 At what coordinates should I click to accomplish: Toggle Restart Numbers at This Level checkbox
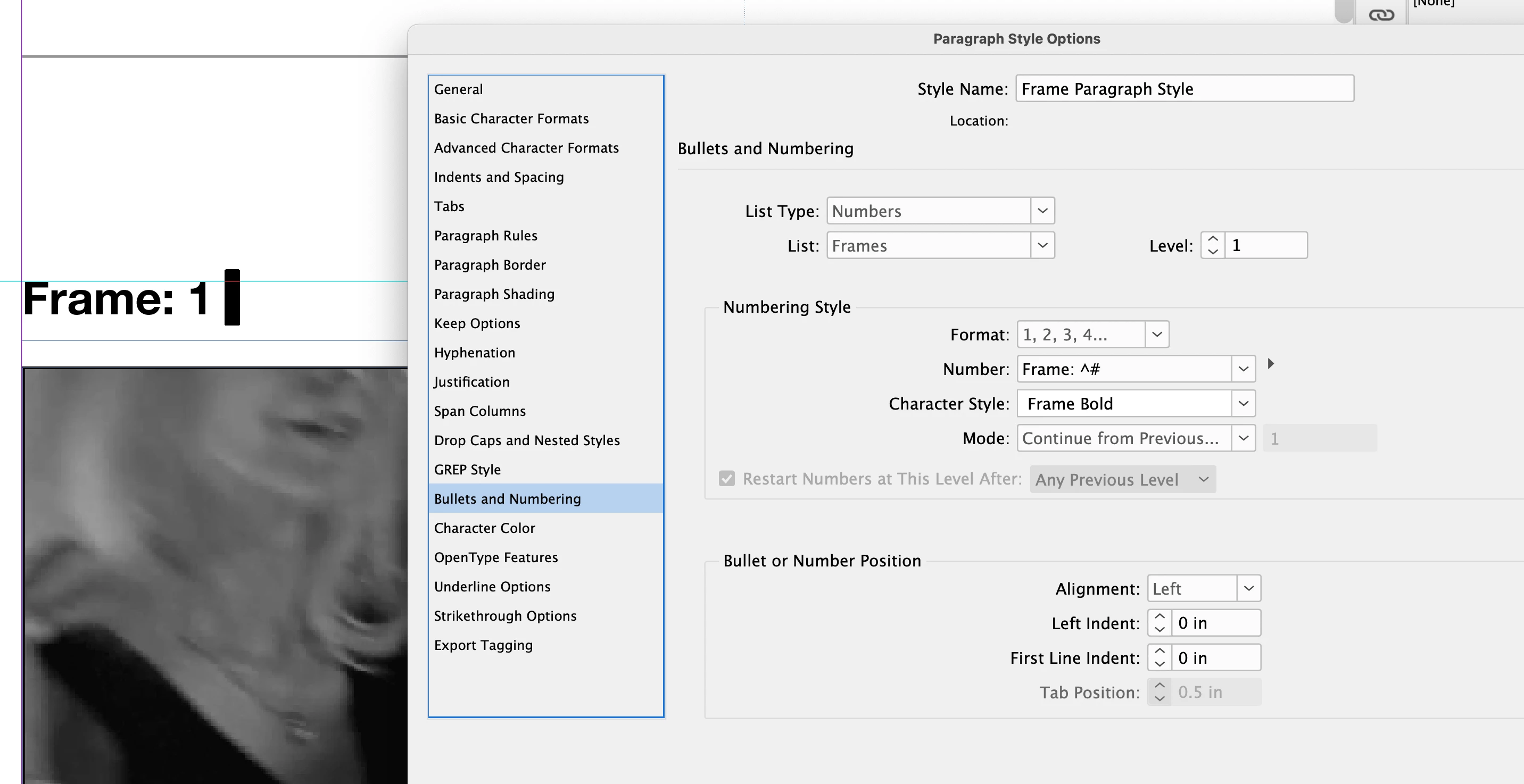[x=727, y=478]
